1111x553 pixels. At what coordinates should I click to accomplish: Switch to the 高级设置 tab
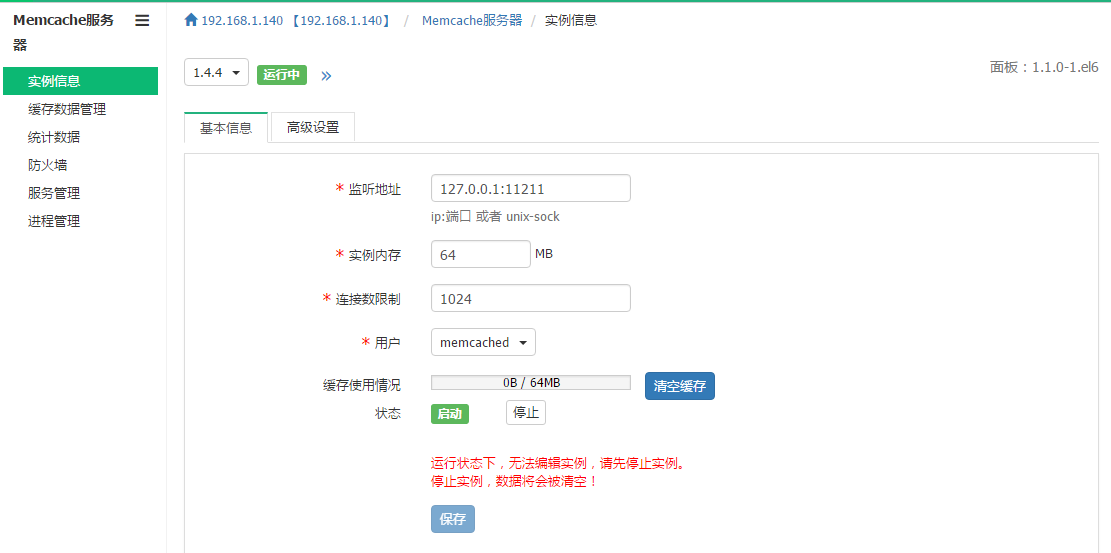pyautogui.click(x=312, y=128)
